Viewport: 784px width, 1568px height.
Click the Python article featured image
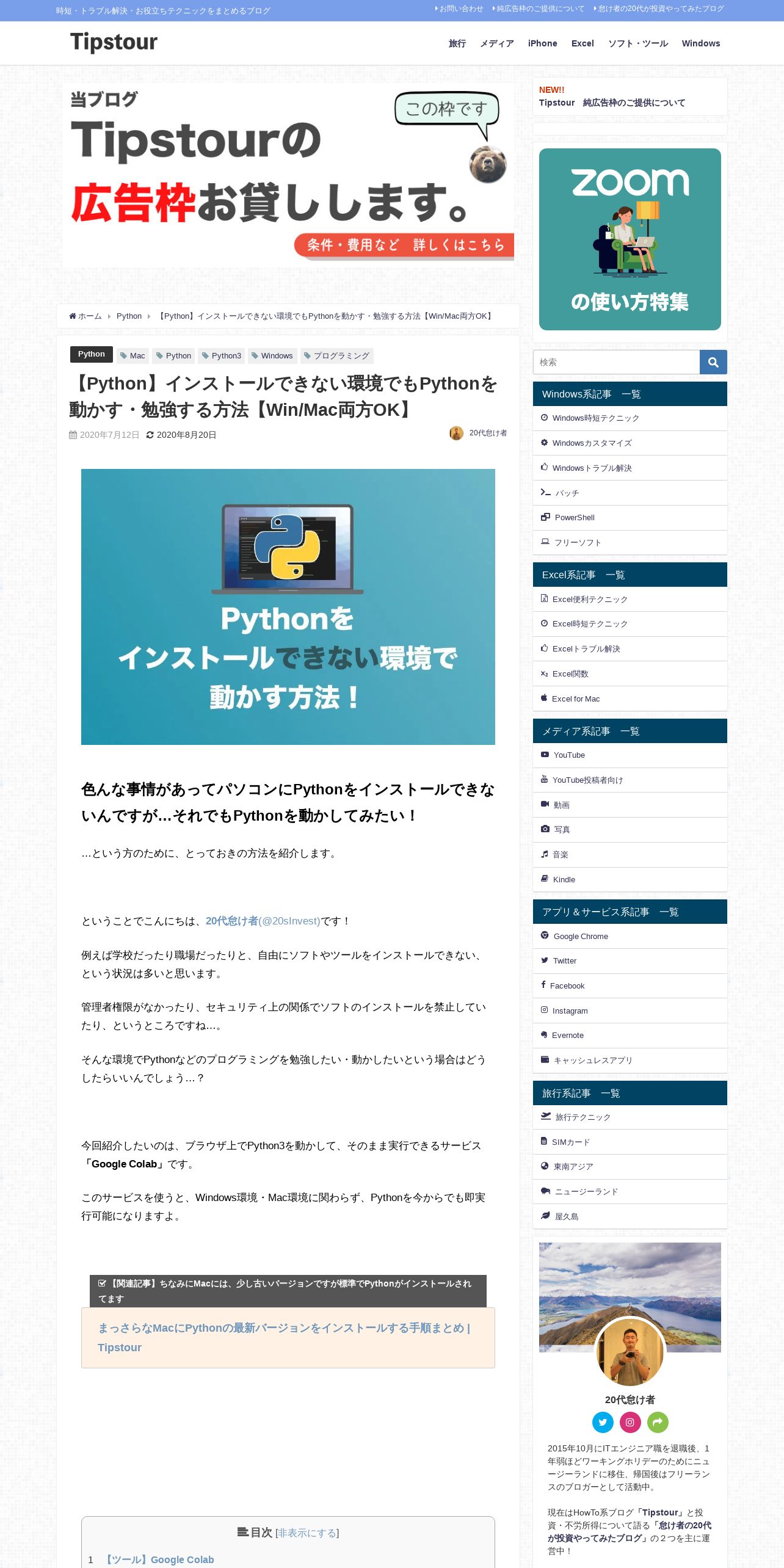pos(288,607)
